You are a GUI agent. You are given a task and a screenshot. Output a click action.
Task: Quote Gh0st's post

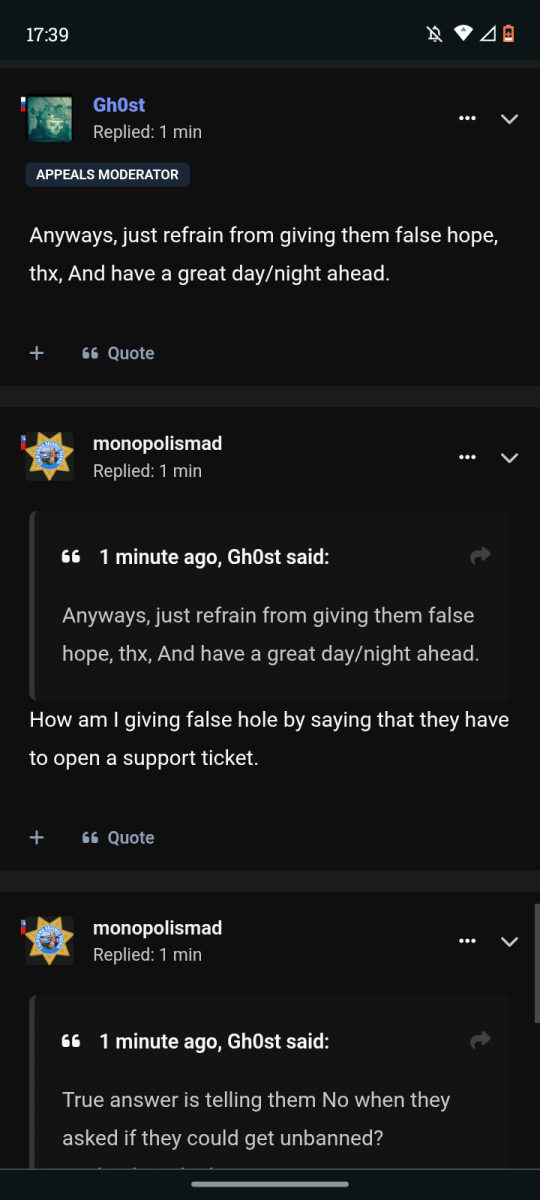tap(118, 353)
